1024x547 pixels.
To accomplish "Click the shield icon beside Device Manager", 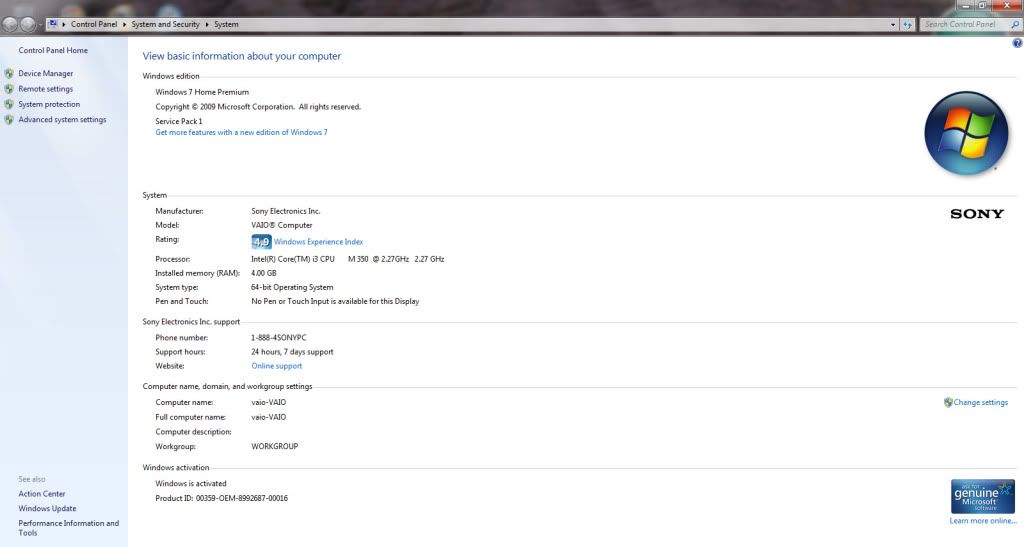I will (9, 74).
